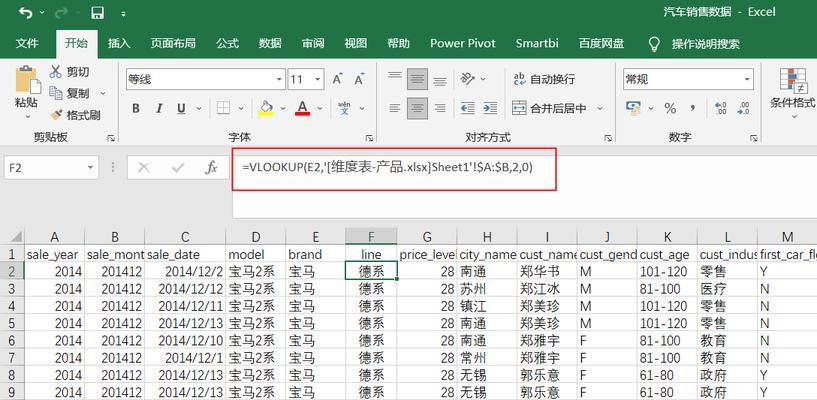Click 合并后居中 merge and center
This screenshot has height=400, width=817.
coord(550,108)
